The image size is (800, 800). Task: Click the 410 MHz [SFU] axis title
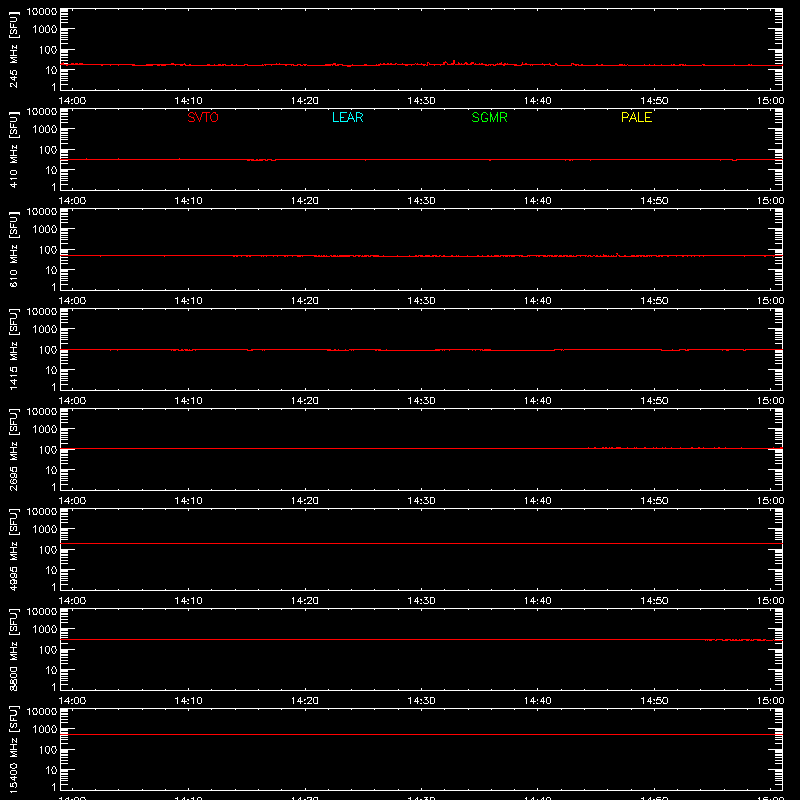[x=13, y=149]
